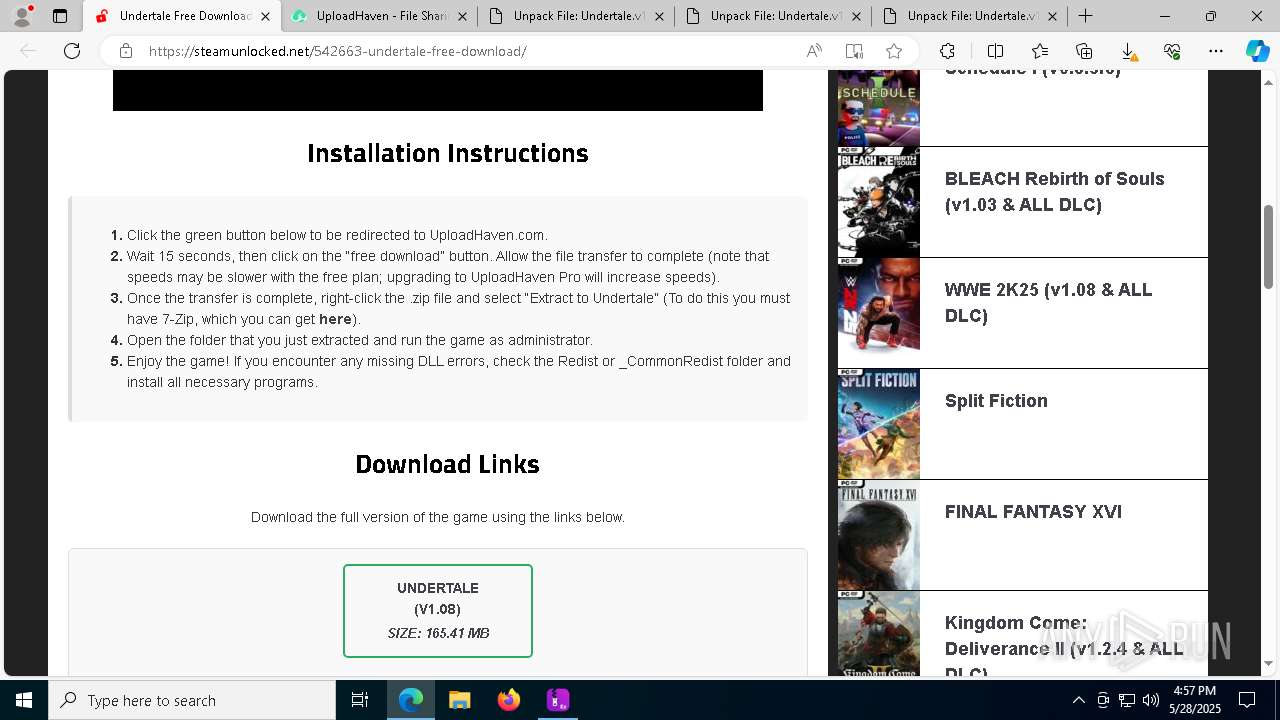Open Settings and more menu
Screen dimensions: 1280x720
(1216, 51)
